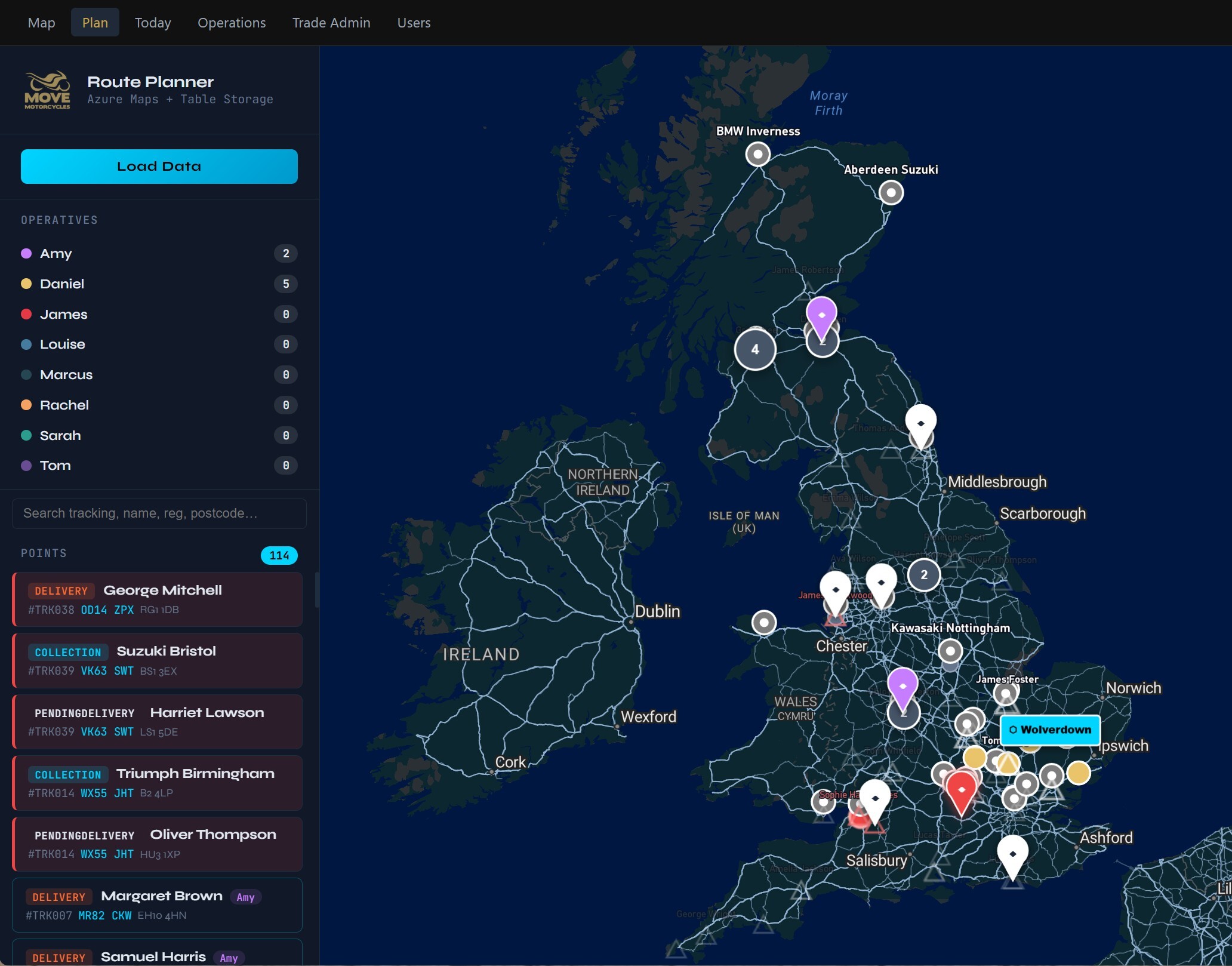
Task: Click the BMW Inverness map marker
Action: click(x=758, y=154)
